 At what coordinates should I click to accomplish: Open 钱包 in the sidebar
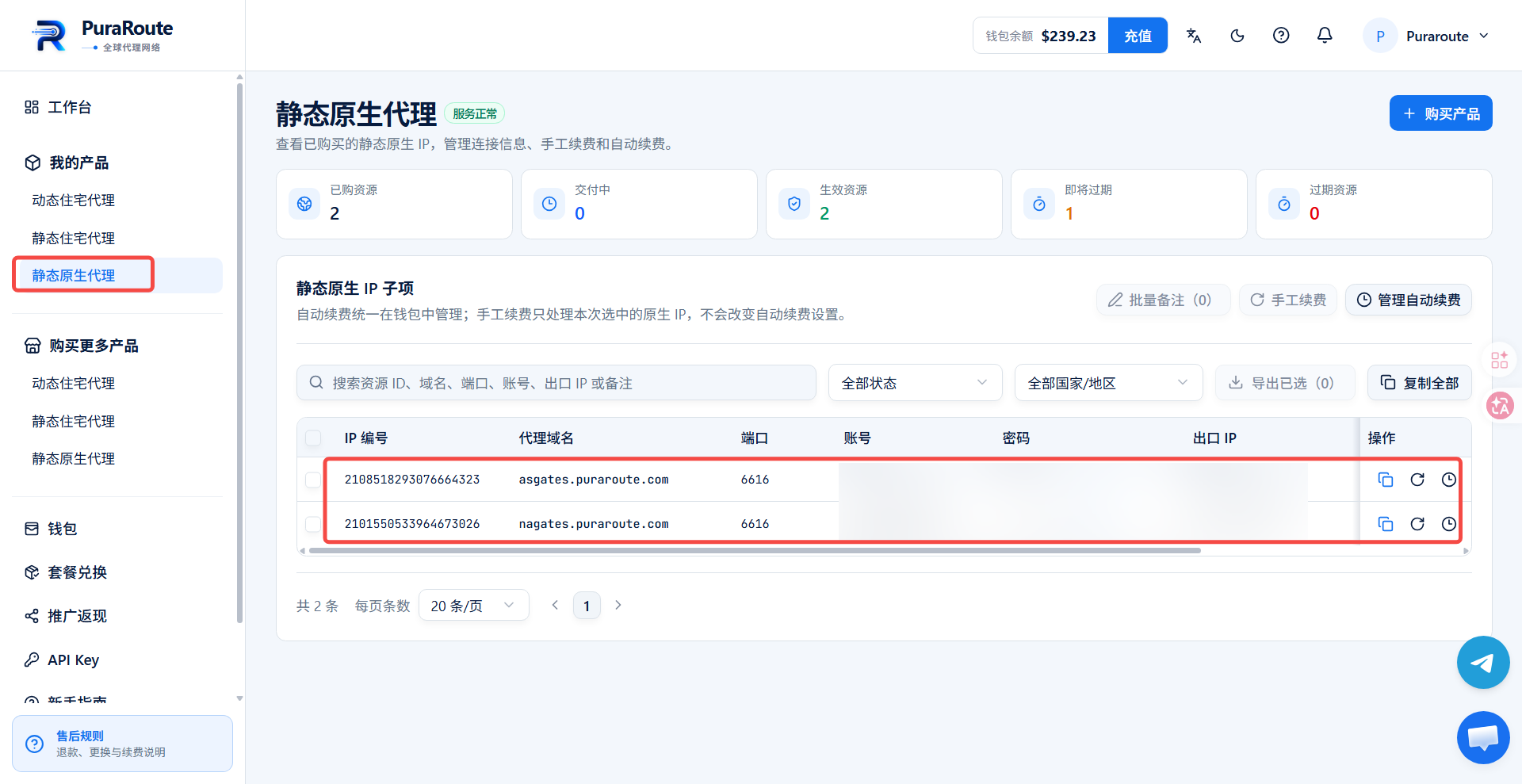tap(51, 529)
